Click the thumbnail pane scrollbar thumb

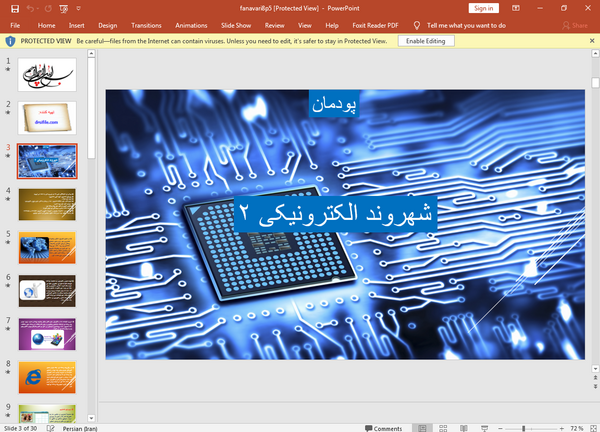pos(91,108)
